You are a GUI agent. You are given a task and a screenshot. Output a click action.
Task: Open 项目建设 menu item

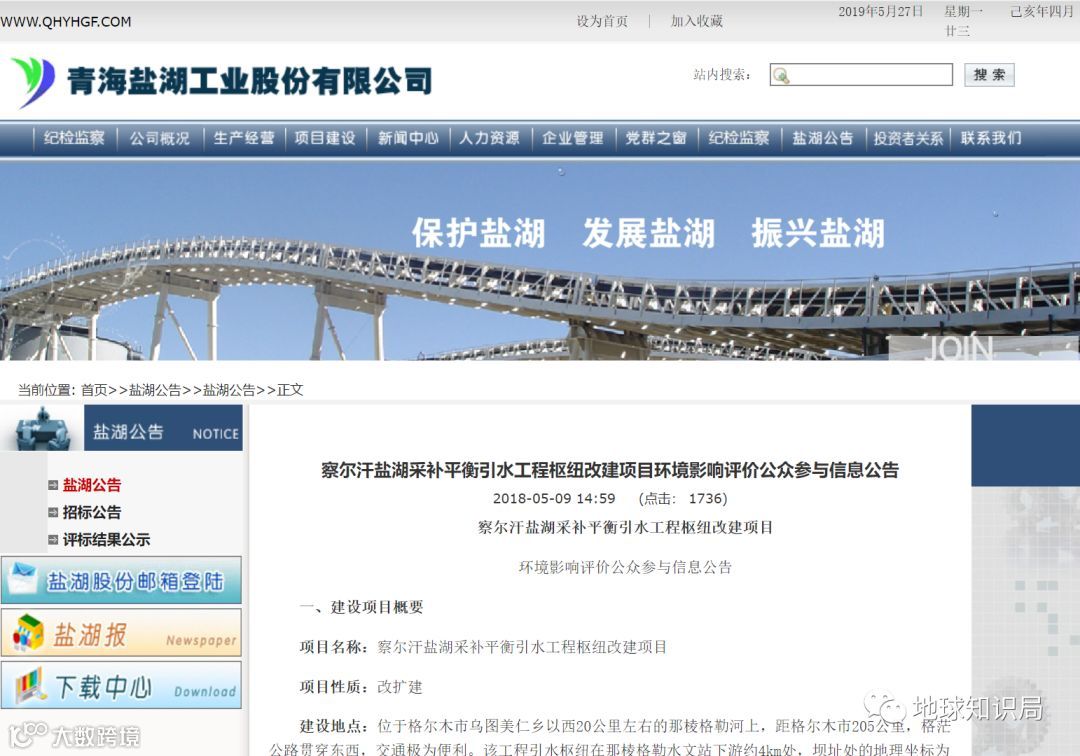tap(325, 138)
